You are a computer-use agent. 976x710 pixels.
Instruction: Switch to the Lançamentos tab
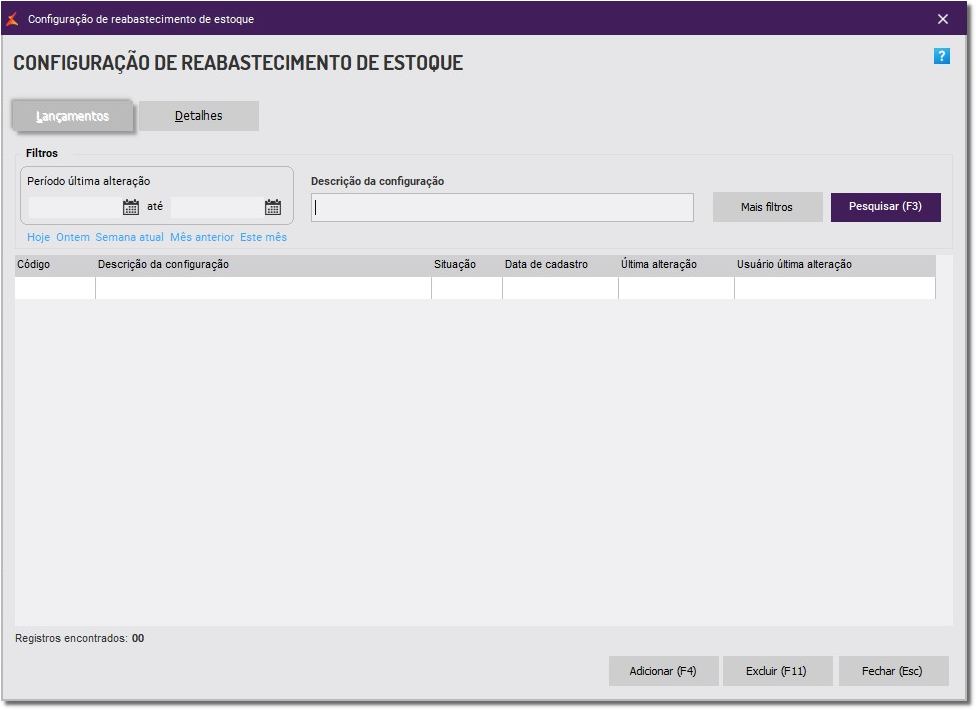pyautogui.click(x=72, y=116)
